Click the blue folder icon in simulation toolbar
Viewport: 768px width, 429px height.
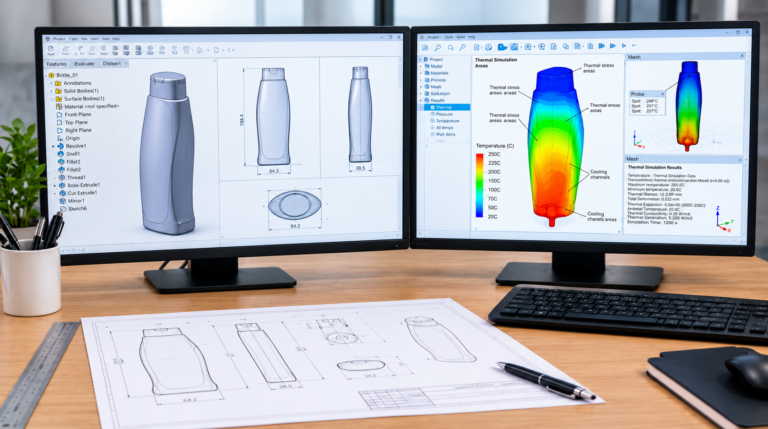[x=503, y=47]
